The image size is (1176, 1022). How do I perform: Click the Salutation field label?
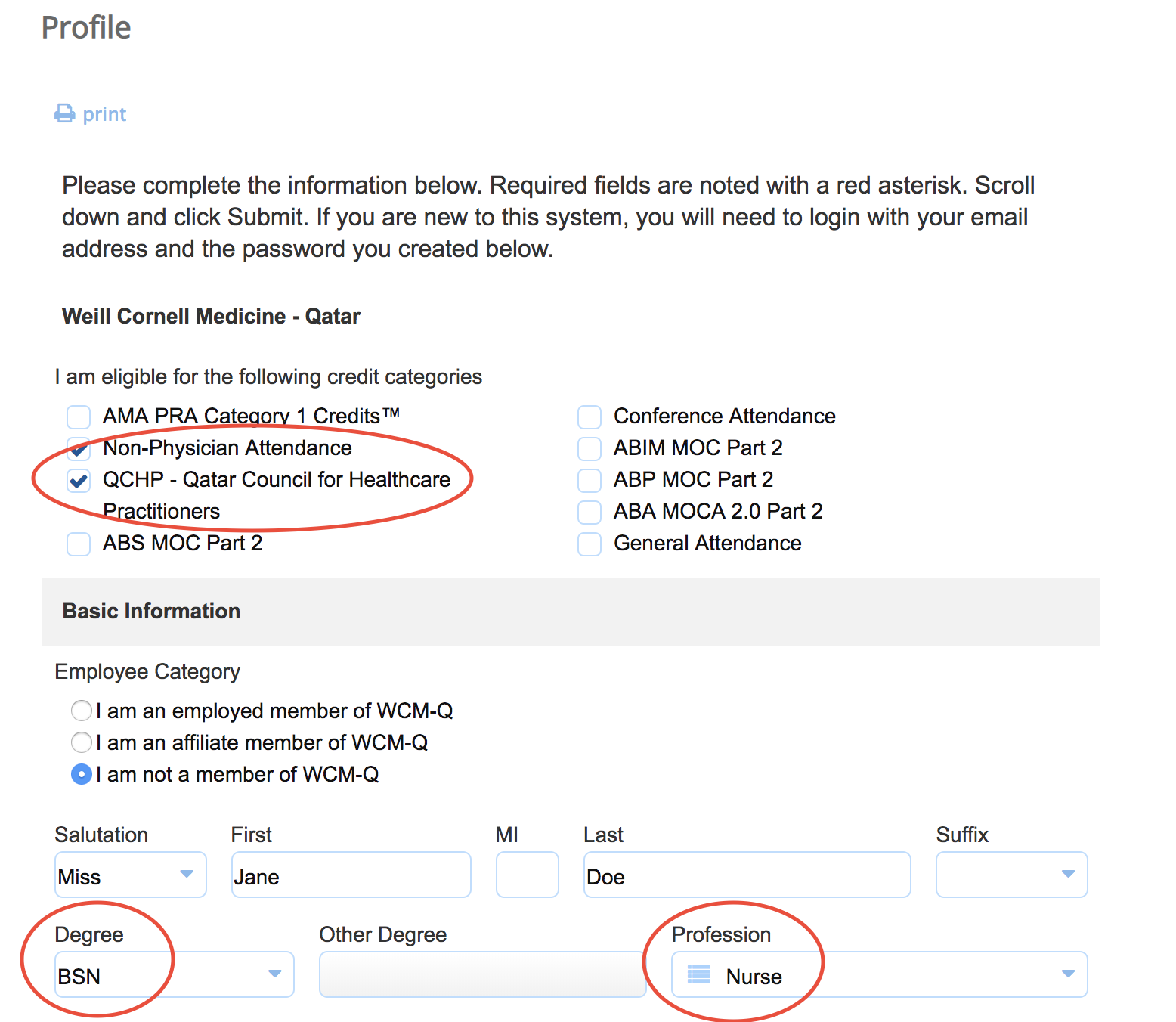[101, 835]
